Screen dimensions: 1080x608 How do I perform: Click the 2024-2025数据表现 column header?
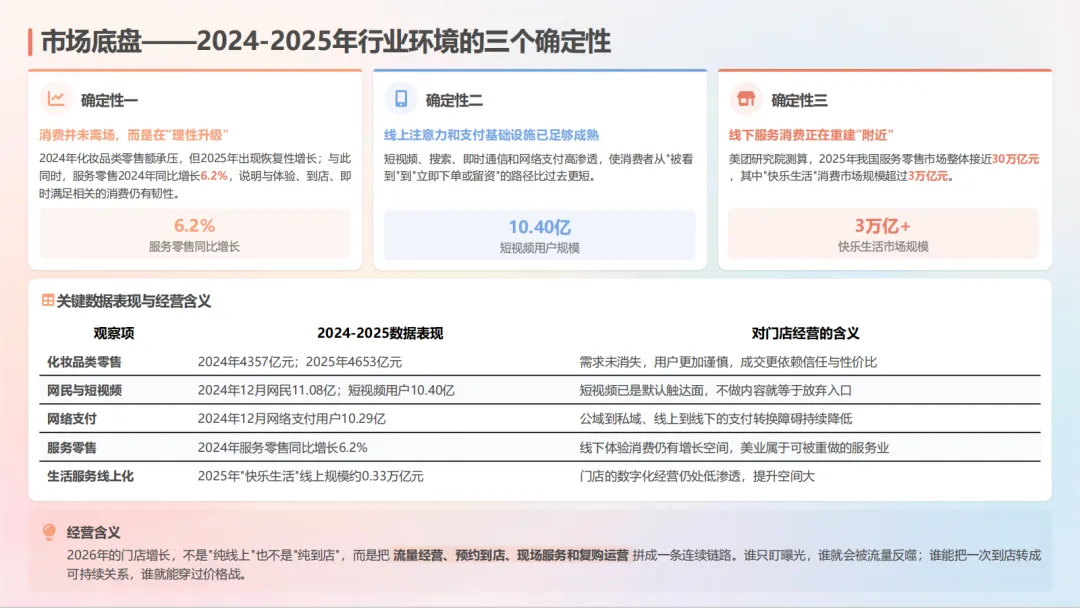pos(382,332)
